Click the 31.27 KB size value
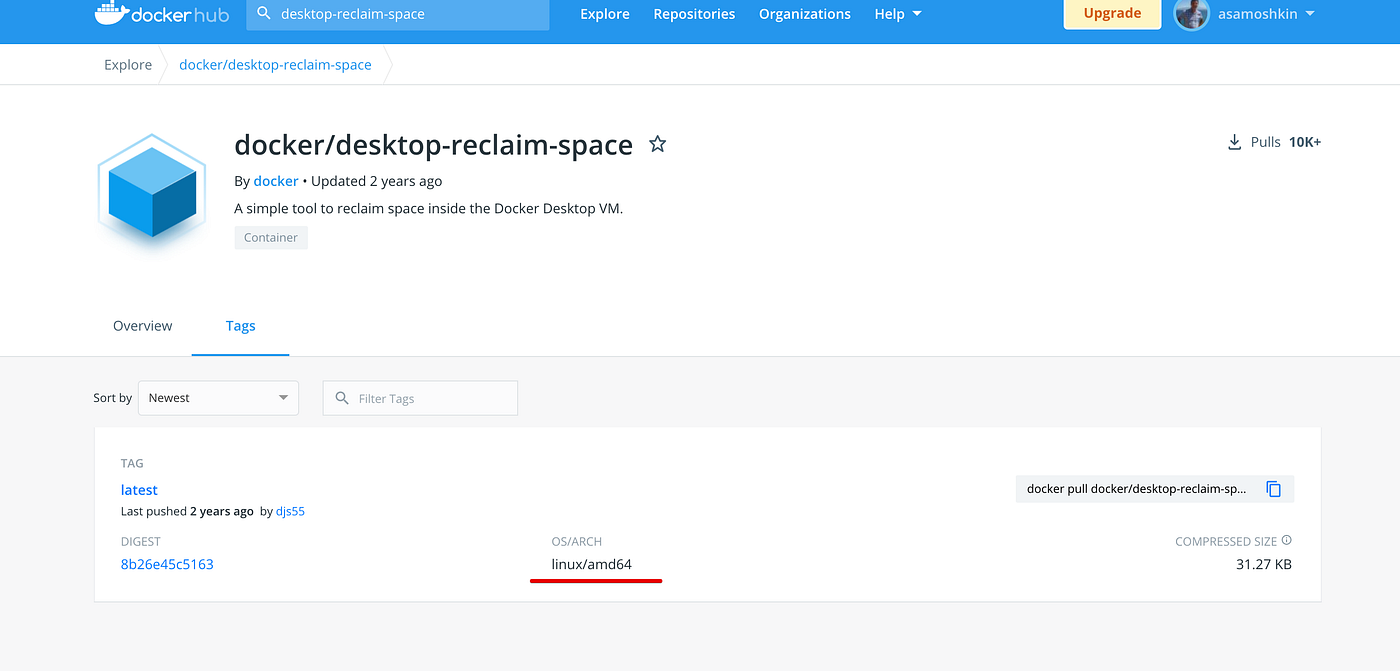This screenshot has width=1400, height=671. coord(1264,564)
